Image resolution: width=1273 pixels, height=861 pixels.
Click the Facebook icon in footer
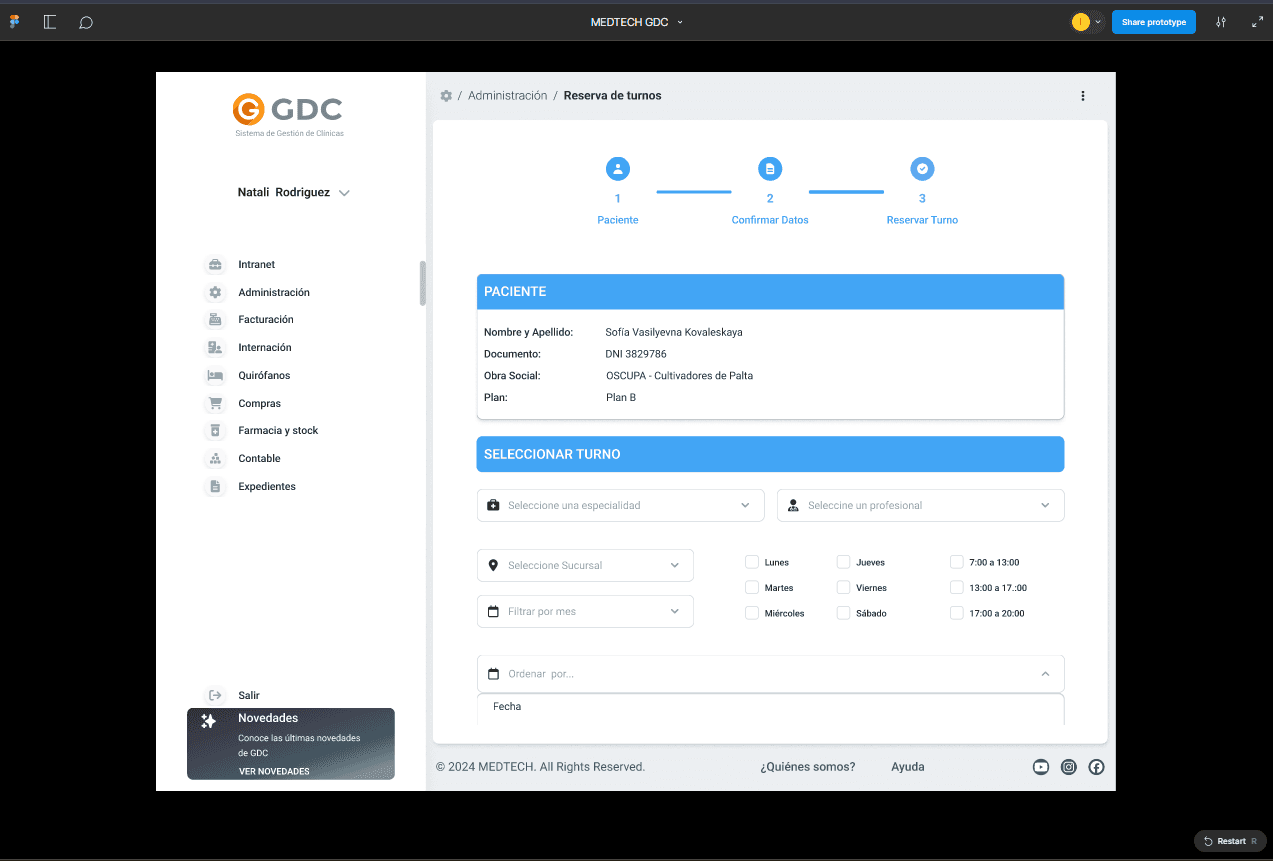tap(1096, 767)
